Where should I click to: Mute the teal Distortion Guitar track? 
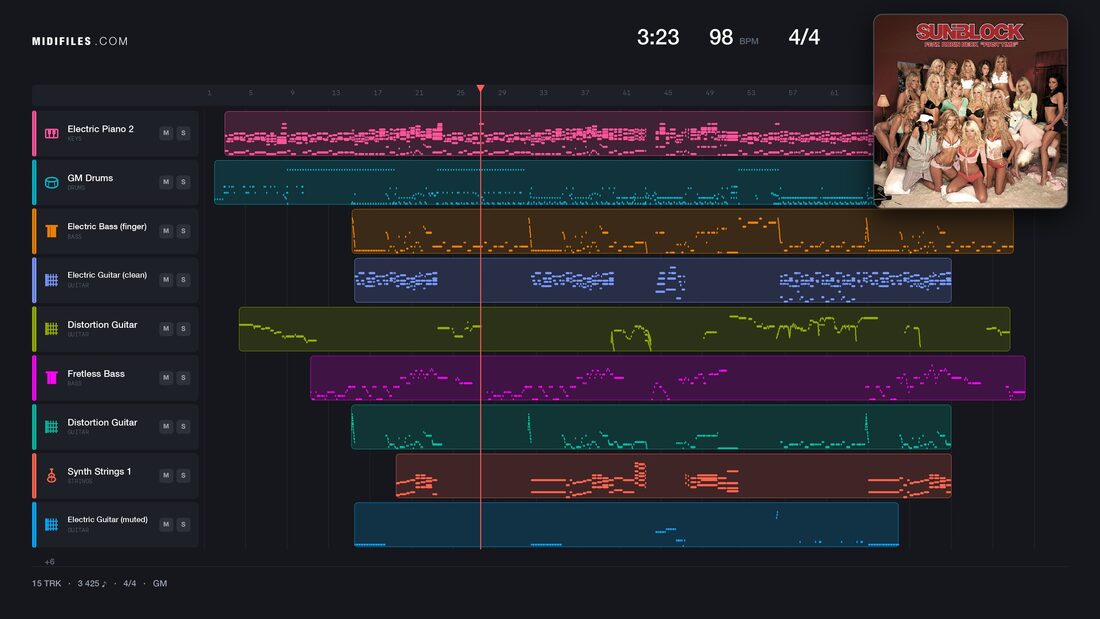click(166, 426)
